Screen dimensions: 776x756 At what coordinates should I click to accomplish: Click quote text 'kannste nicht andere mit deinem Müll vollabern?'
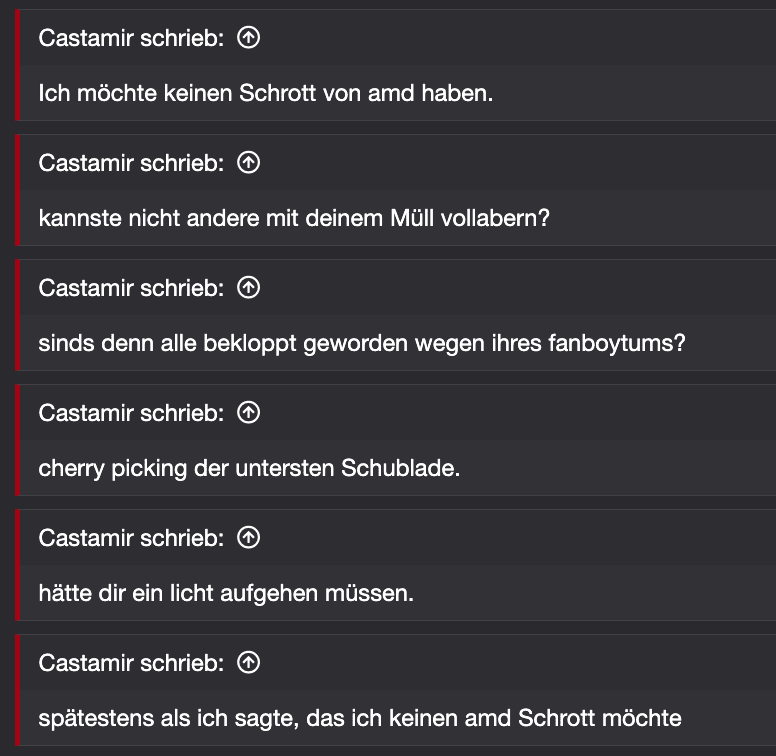(x=294, y=218)
